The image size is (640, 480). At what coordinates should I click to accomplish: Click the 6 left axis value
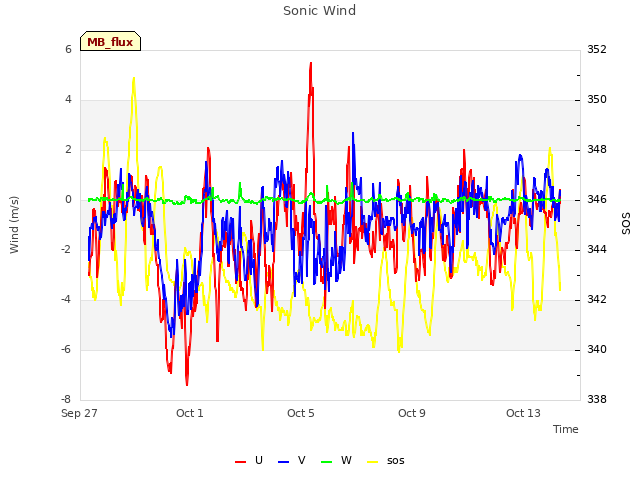coord(68,49)
